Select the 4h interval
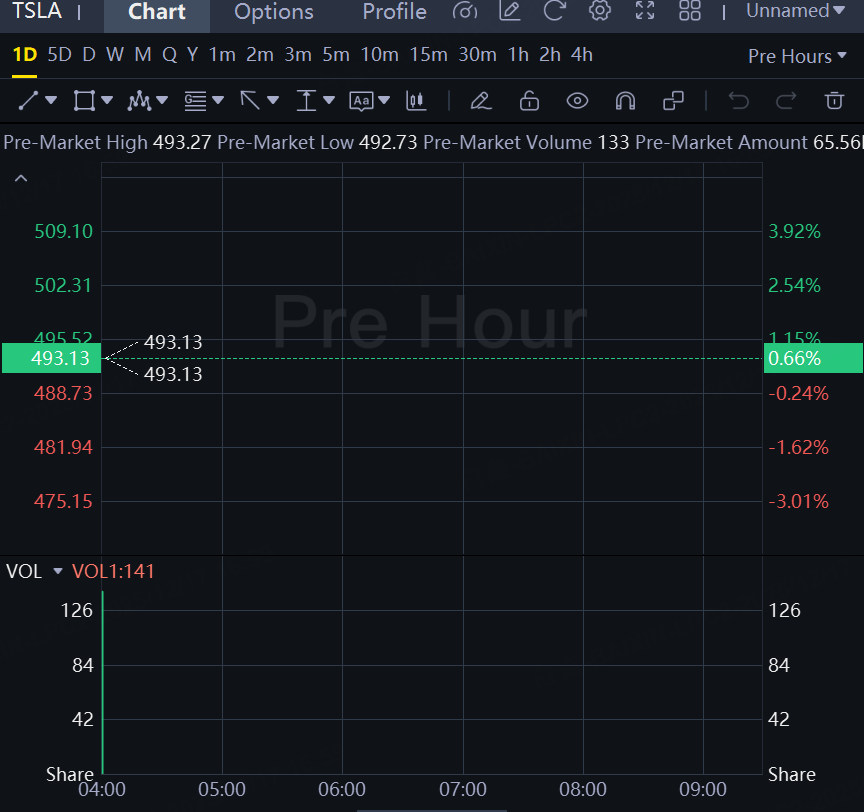The height and width of the screenshot is (812, 864). click(x=582, y=55)
